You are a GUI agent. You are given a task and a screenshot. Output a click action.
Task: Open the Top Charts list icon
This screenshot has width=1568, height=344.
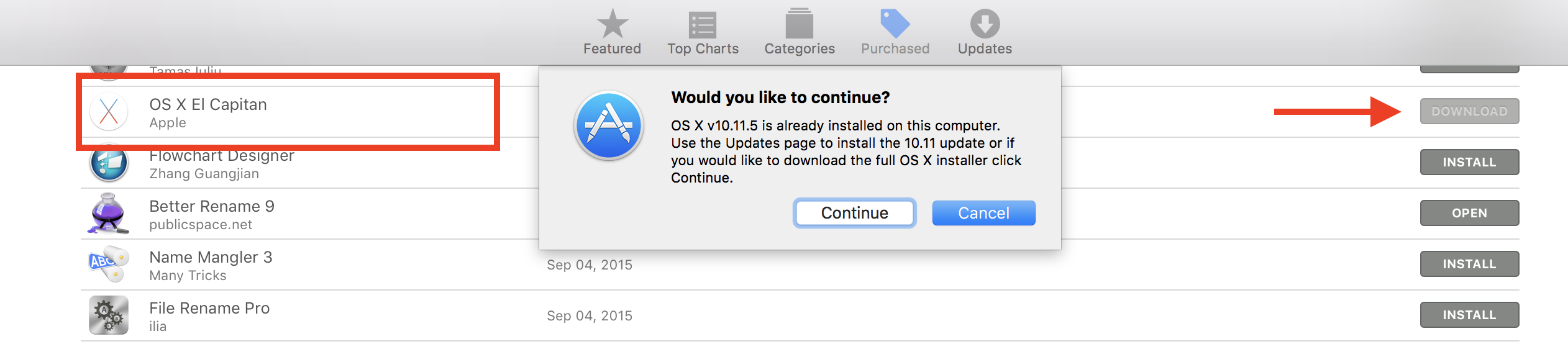[x=703, y=25]
